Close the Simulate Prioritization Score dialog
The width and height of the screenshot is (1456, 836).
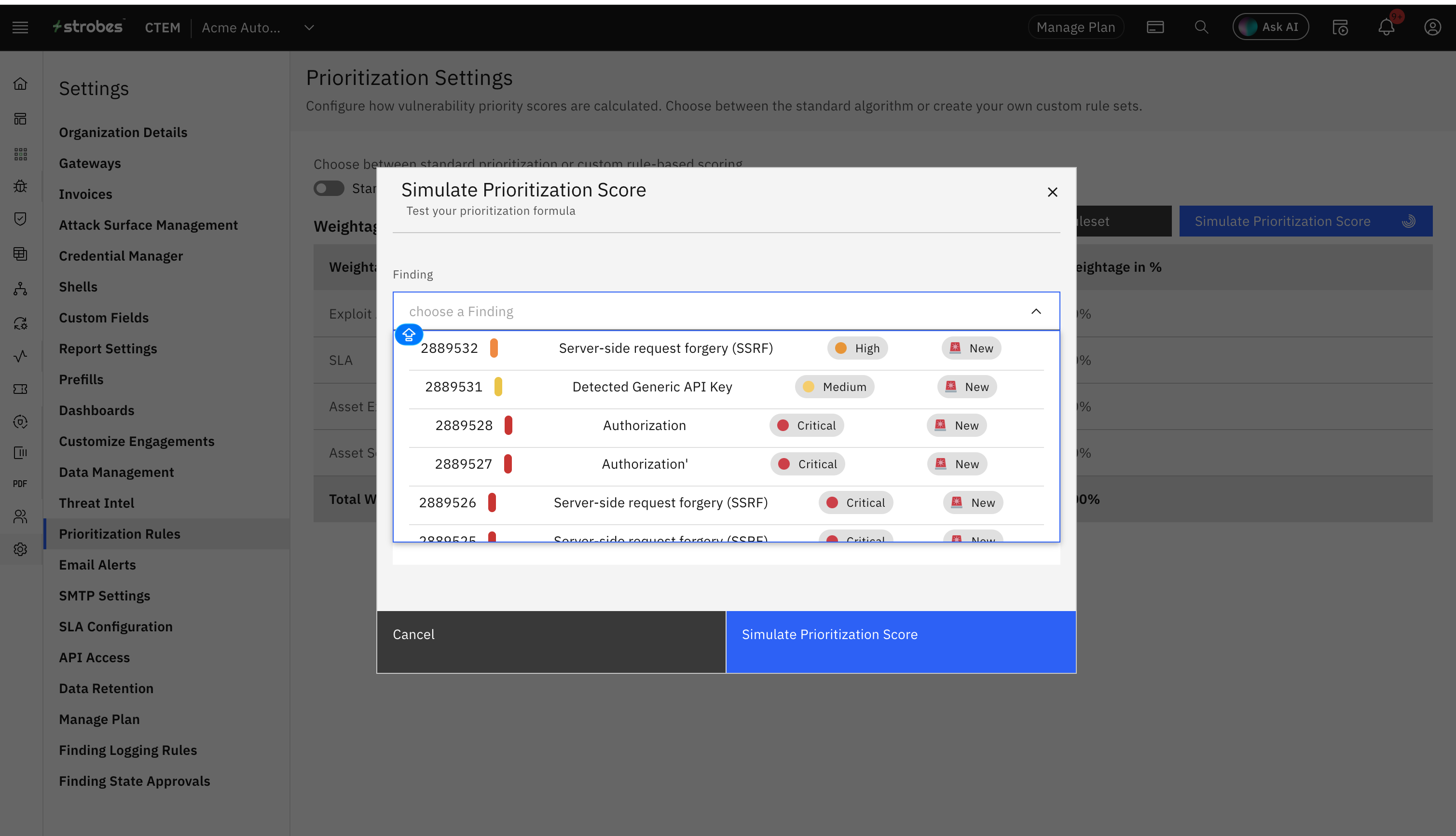(1052, 193)
